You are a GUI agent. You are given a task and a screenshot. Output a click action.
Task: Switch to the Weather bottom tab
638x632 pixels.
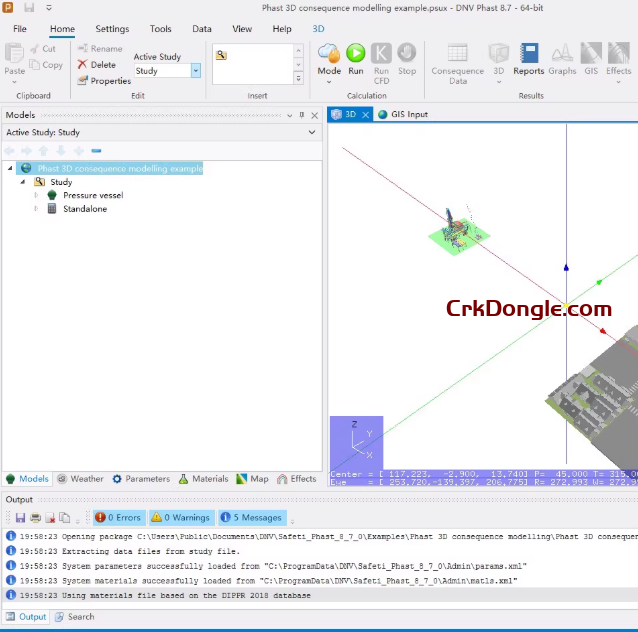80,479
